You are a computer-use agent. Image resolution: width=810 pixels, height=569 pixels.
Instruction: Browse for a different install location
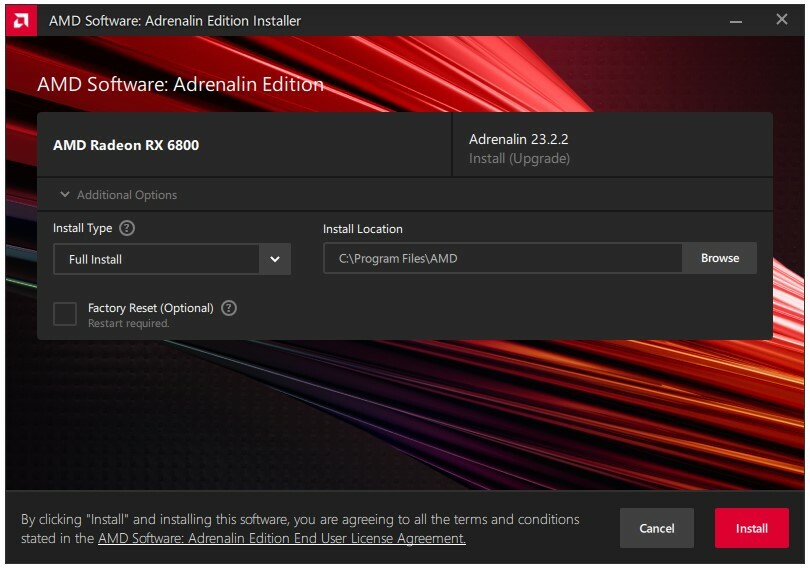pos(720,258)
